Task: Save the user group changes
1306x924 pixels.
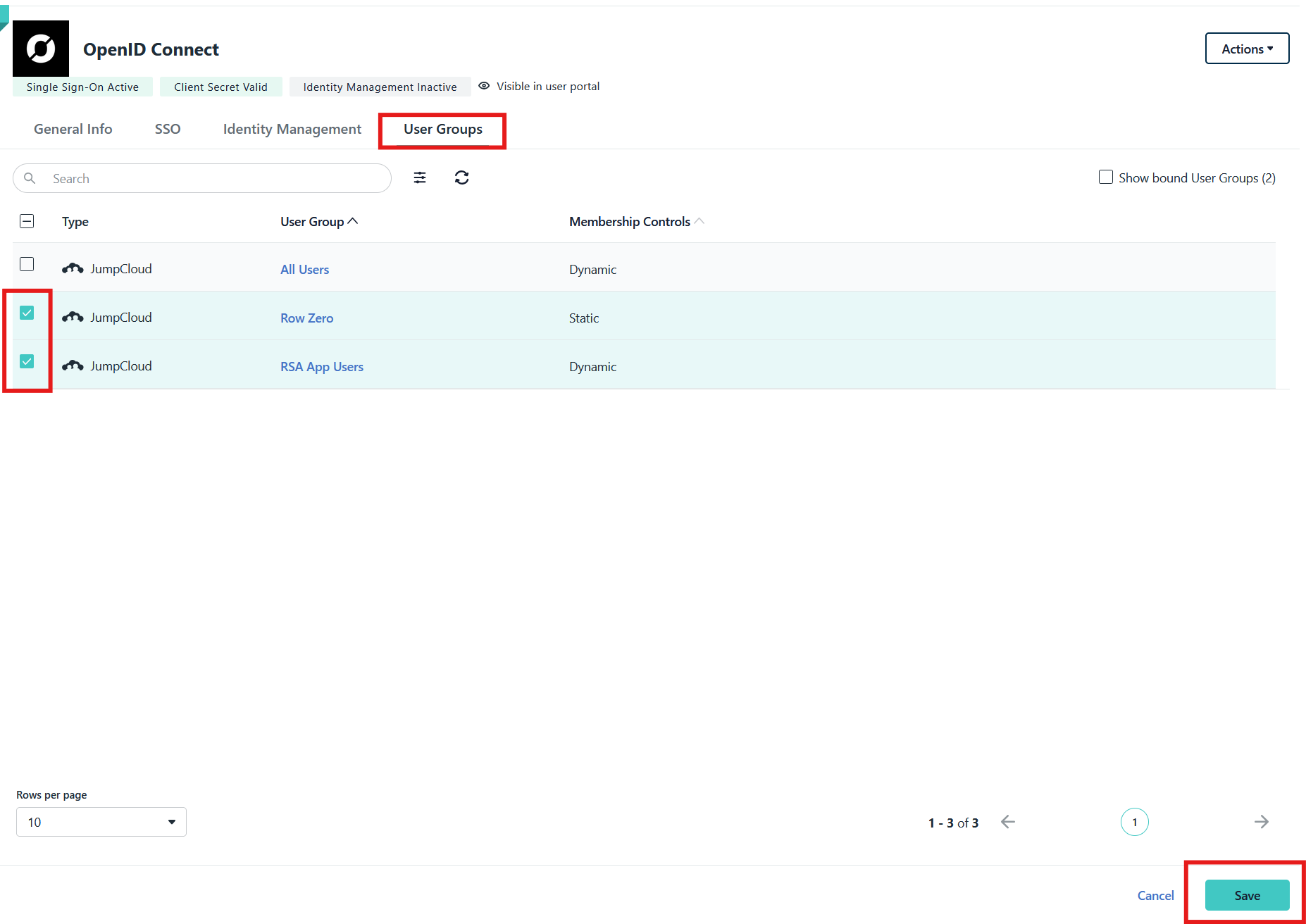Action: click(x=1246, y=895)
